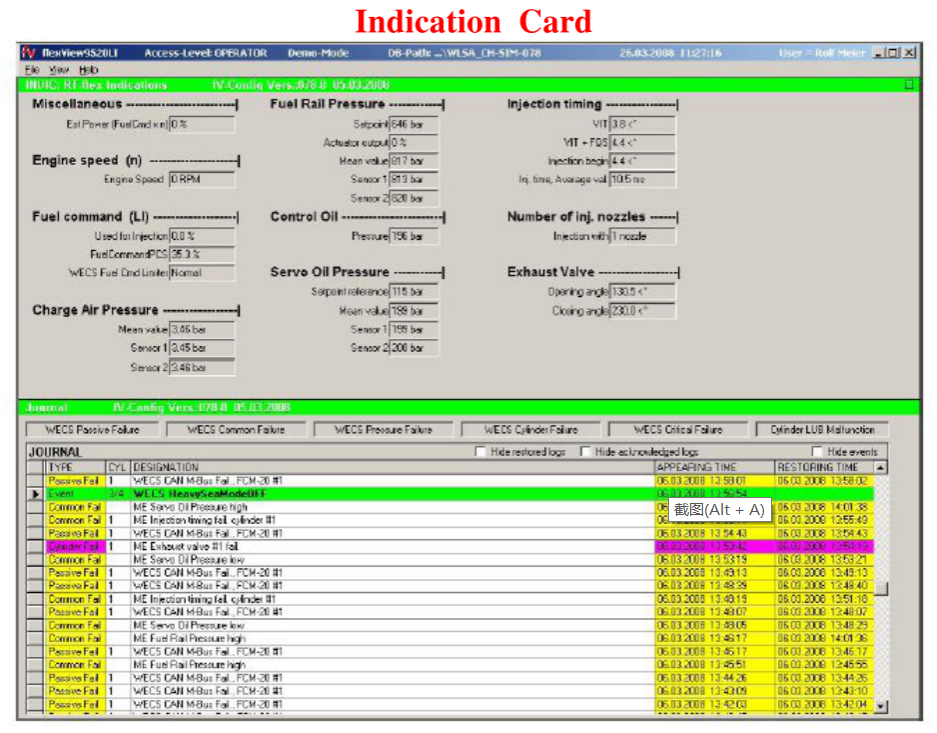Image resolution: width=937 pixels, height=733 pixels.
Task: Click the TYPE column header
Action: pyautogui.click(x=75, y=467)
